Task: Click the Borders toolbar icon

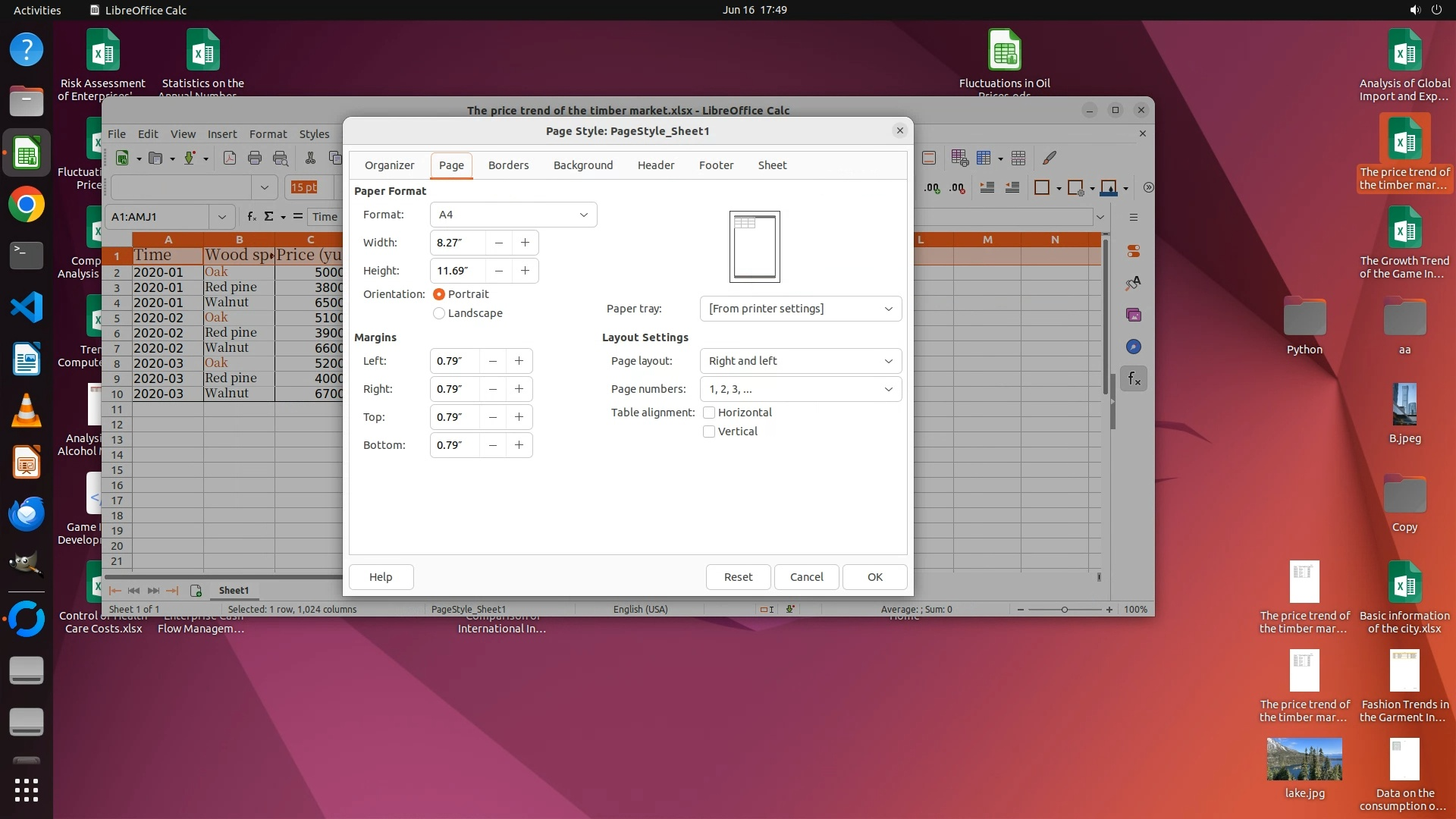Action: (1042, 187)
